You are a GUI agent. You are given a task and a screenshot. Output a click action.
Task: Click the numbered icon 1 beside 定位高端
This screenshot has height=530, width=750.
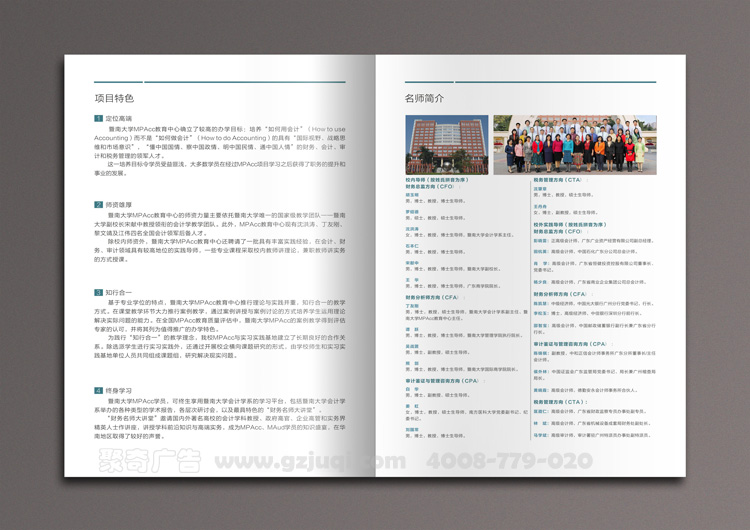[98, 119]
